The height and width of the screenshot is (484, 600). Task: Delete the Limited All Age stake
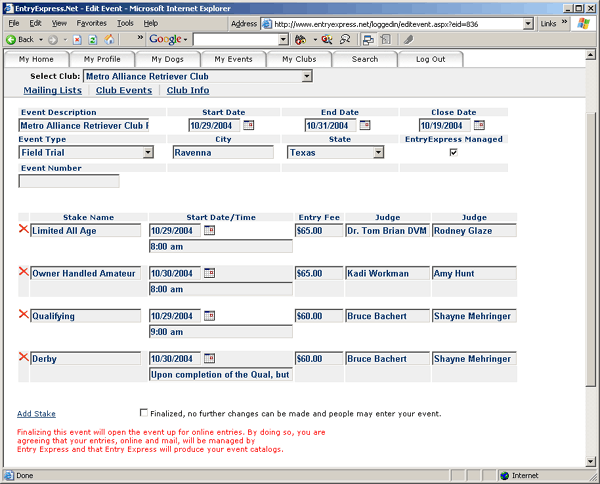point(24,230)
